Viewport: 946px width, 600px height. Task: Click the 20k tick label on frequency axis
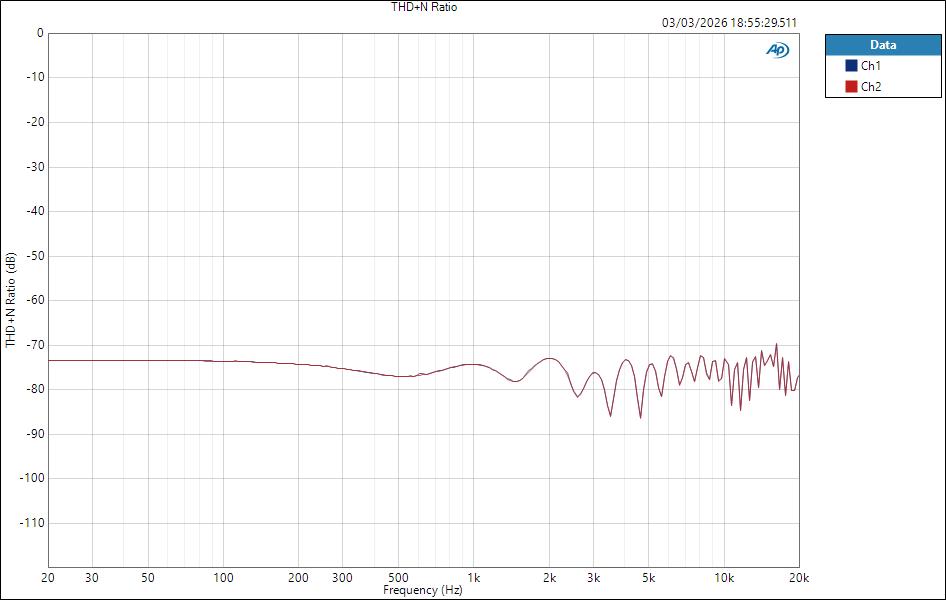point(799,578)
